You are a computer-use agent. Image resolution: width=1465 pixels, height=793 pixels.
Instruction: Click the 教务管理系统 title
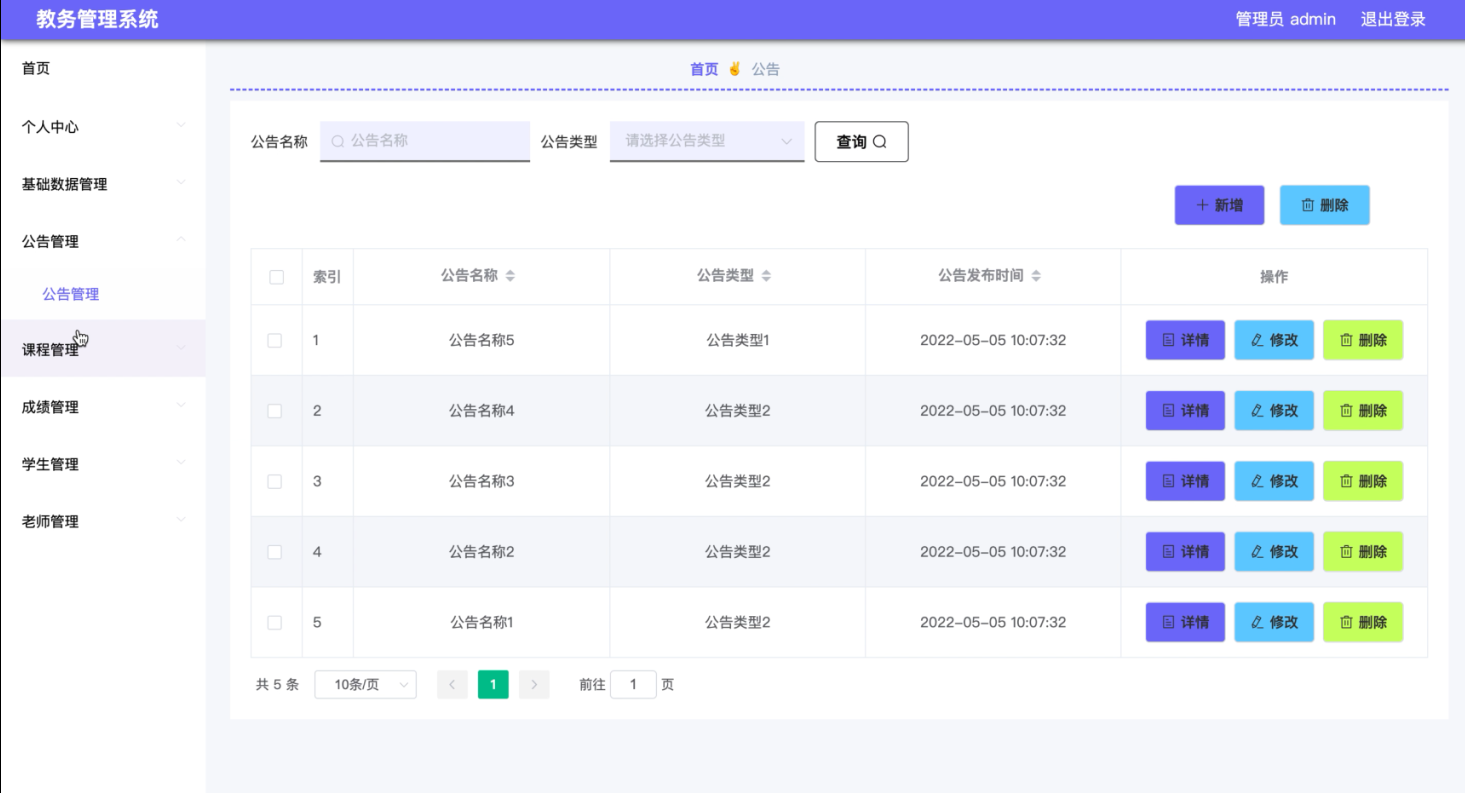click(97, 19)
